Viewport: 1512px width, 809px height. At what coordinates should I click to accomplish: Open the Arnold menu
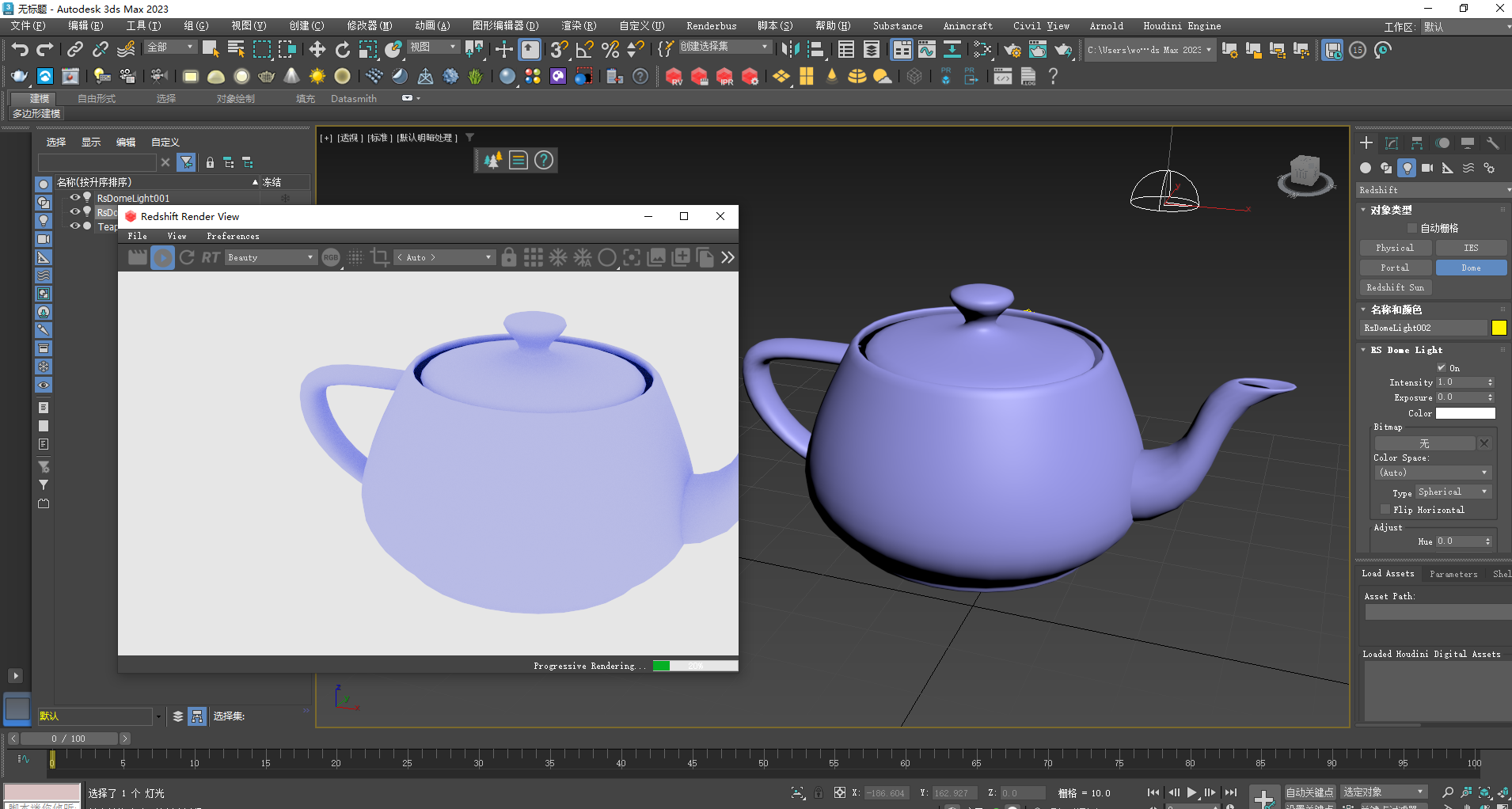(x=1106, y=26)
